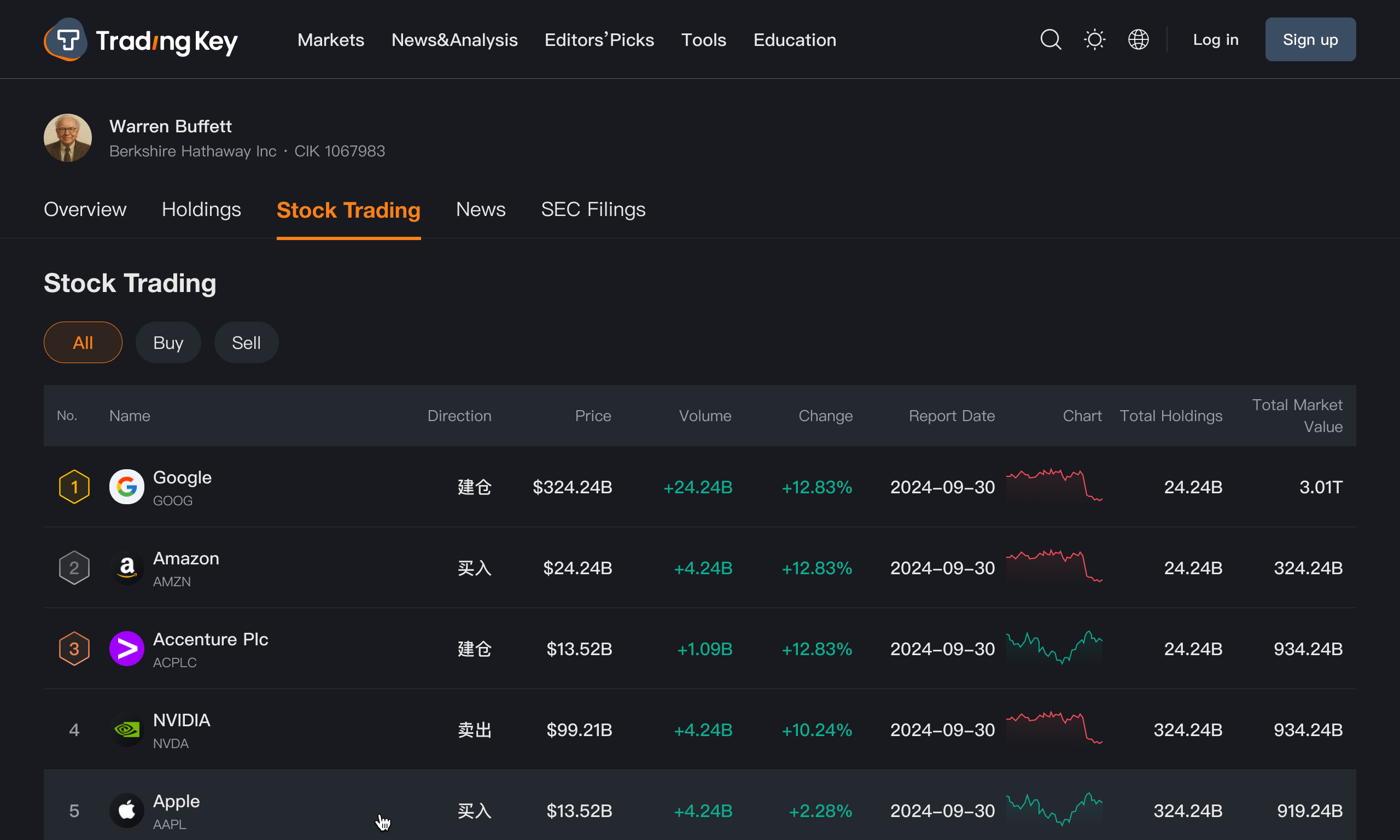Click NVIDIA price $99.21B

tap(579, 730)
